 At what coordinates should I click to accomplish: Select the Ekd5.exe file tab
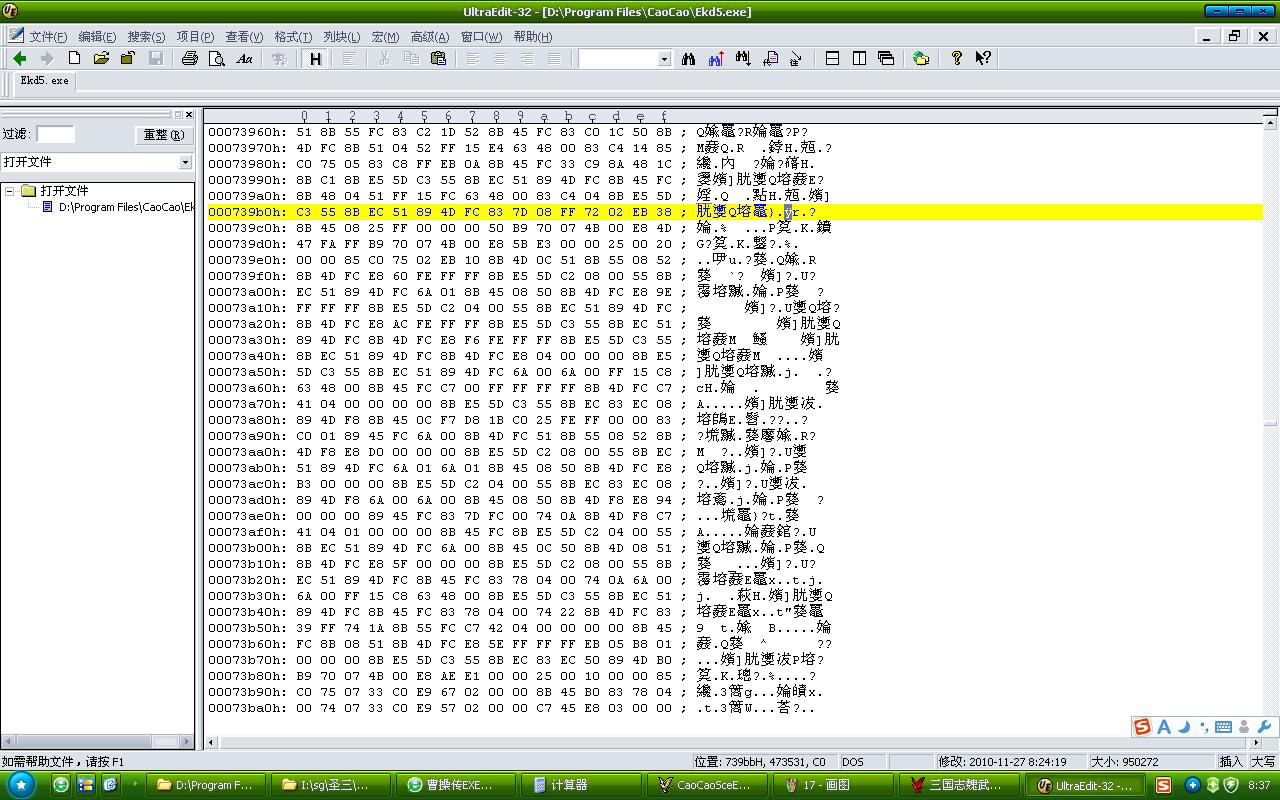tap(45, 81)
